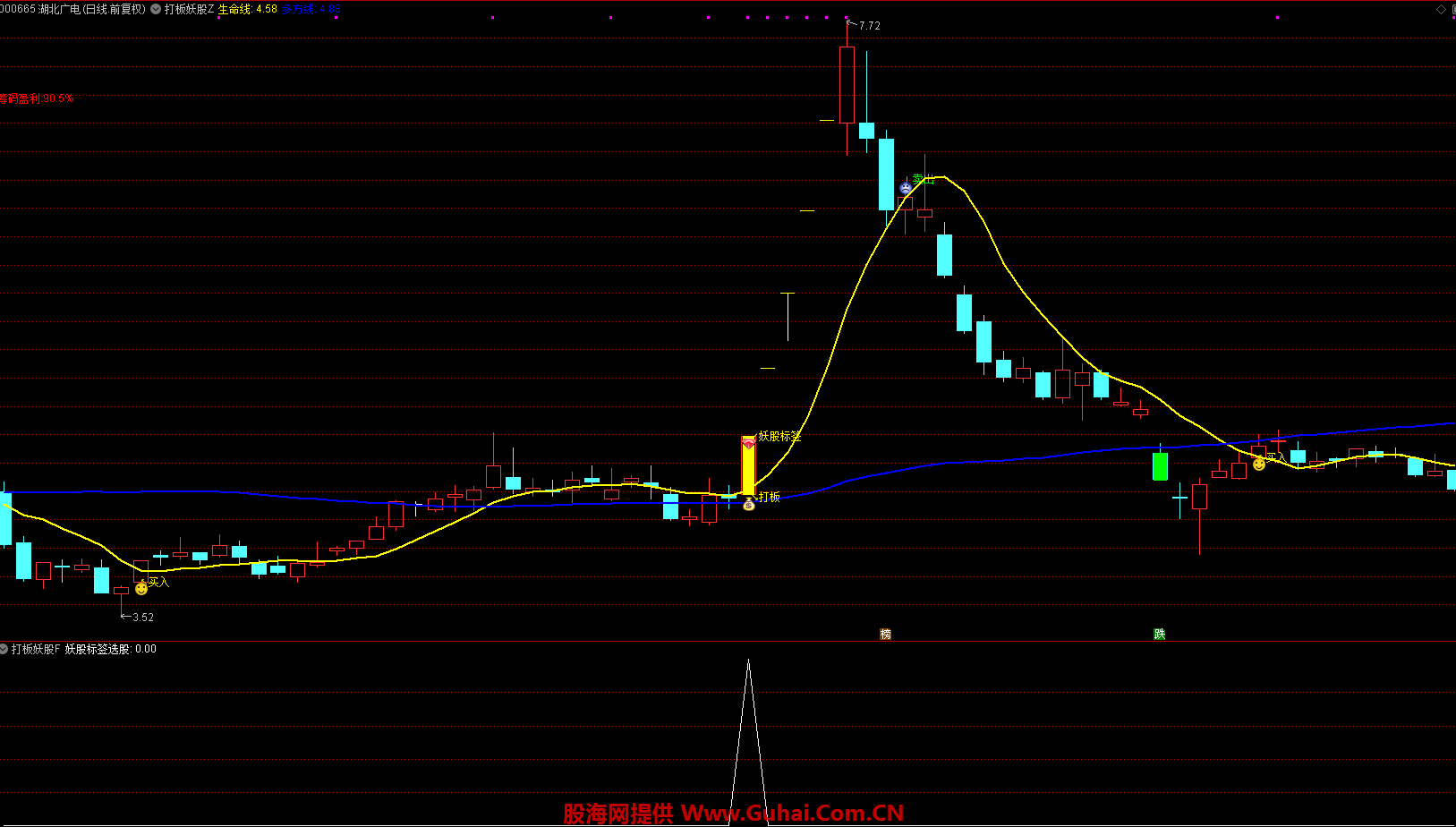The image size is (1456, 827).
Task: Click the smiley 买入 icon near 3.52 low
Action: [x=141, y=588]
